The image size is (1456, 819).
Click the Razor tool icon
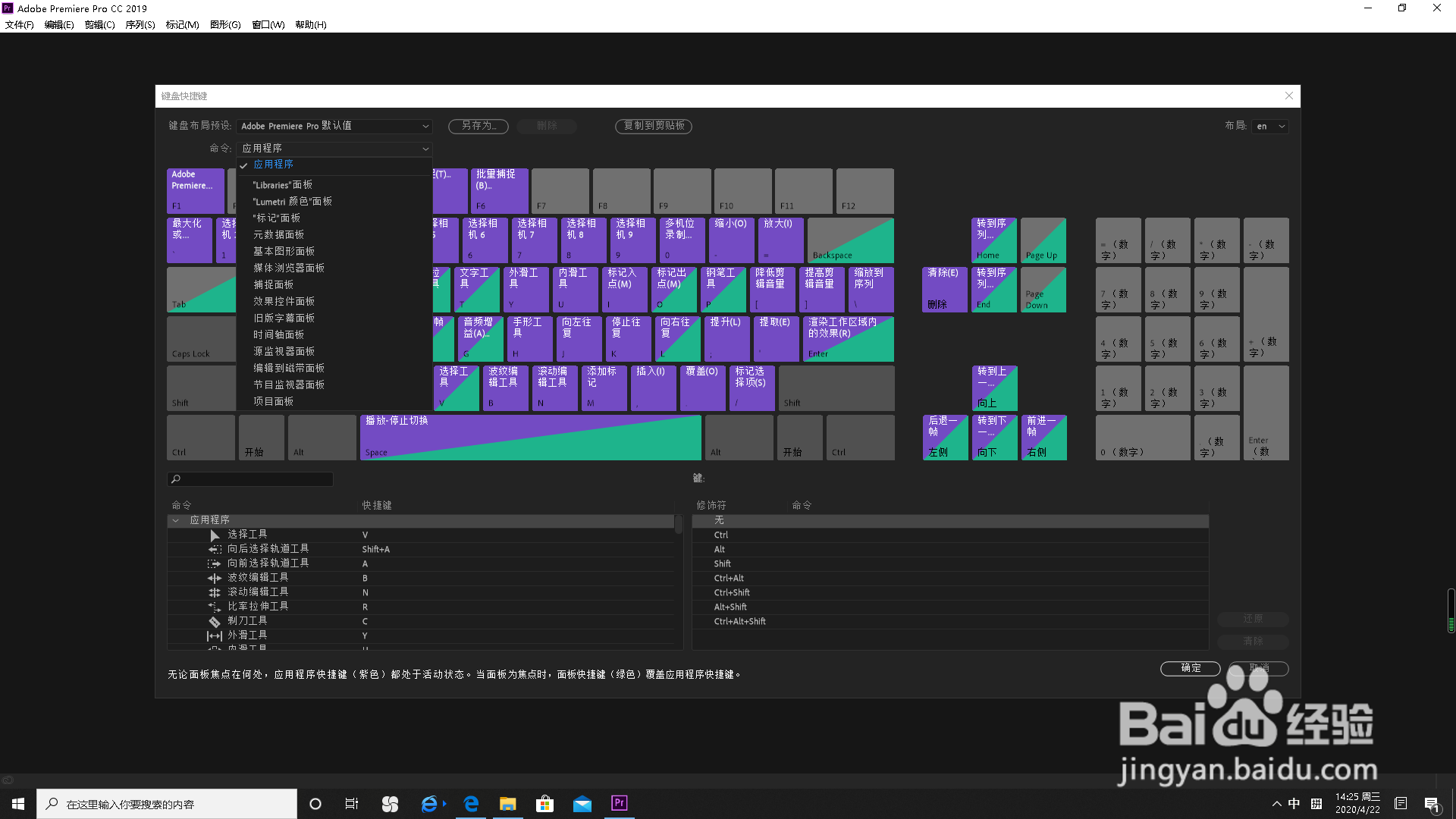[215, 621]
